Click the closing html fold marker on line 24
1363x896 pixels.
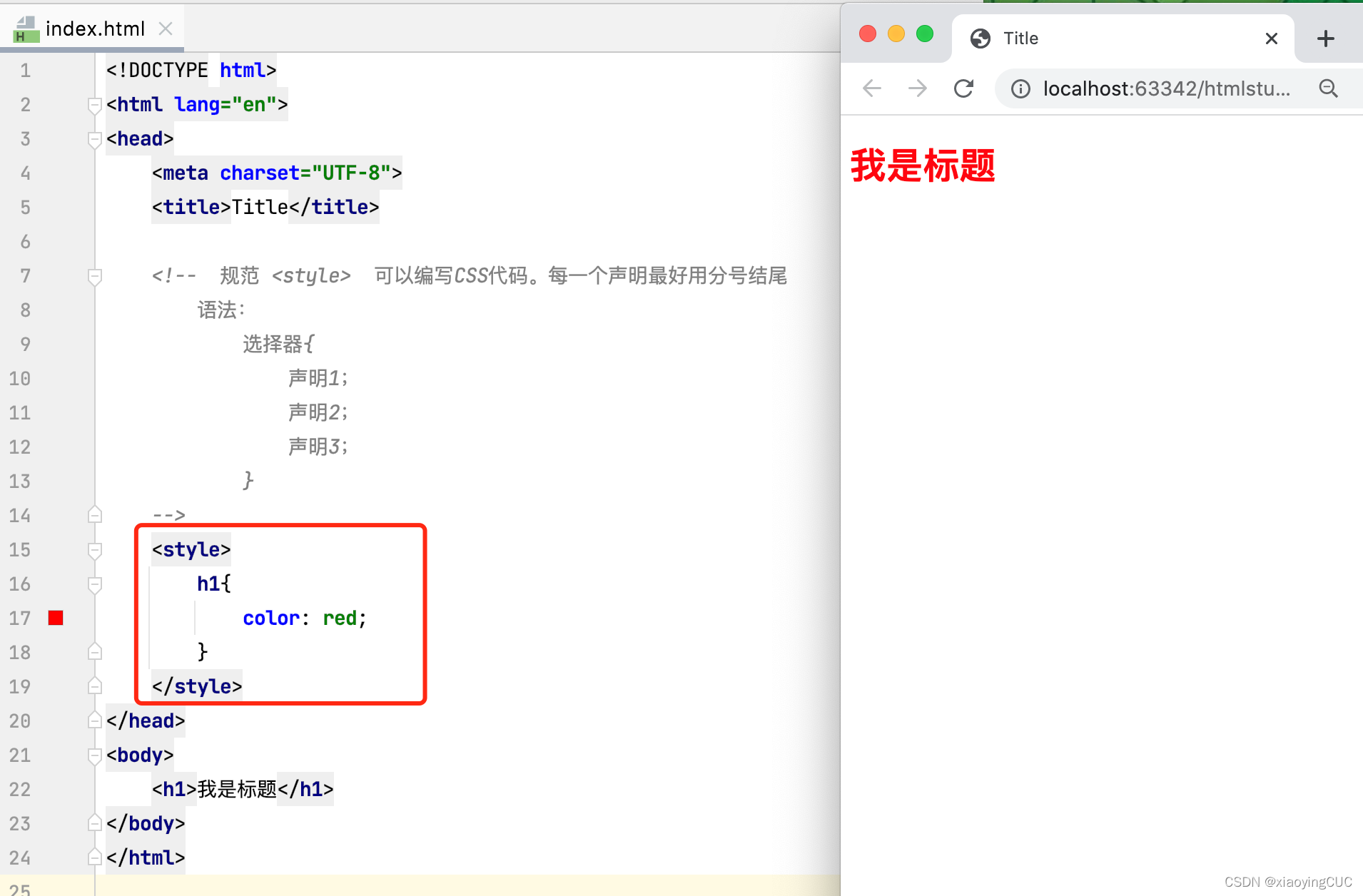point(94,857)
